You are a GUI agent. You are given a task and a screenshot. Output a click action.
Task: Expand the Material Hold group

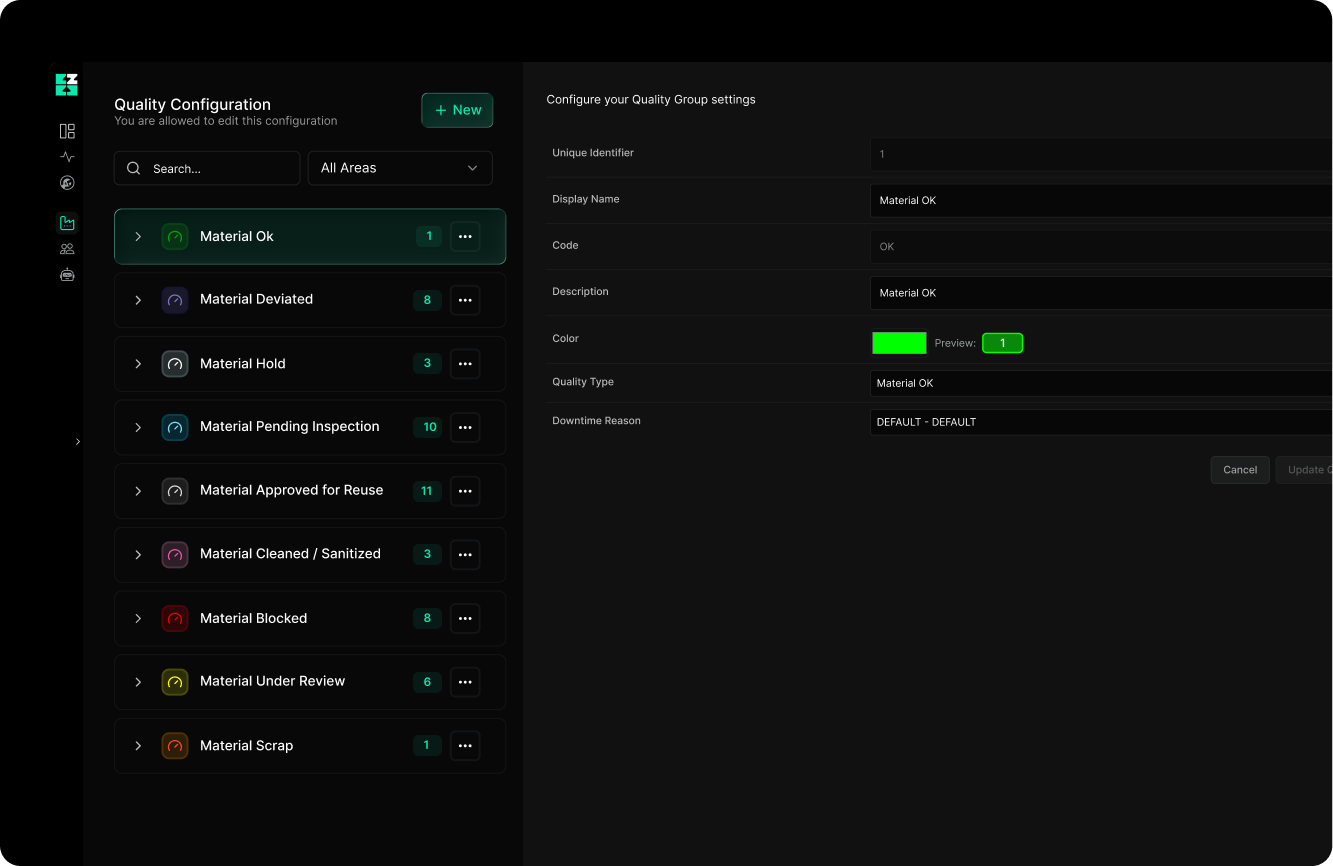pos(138,364)
